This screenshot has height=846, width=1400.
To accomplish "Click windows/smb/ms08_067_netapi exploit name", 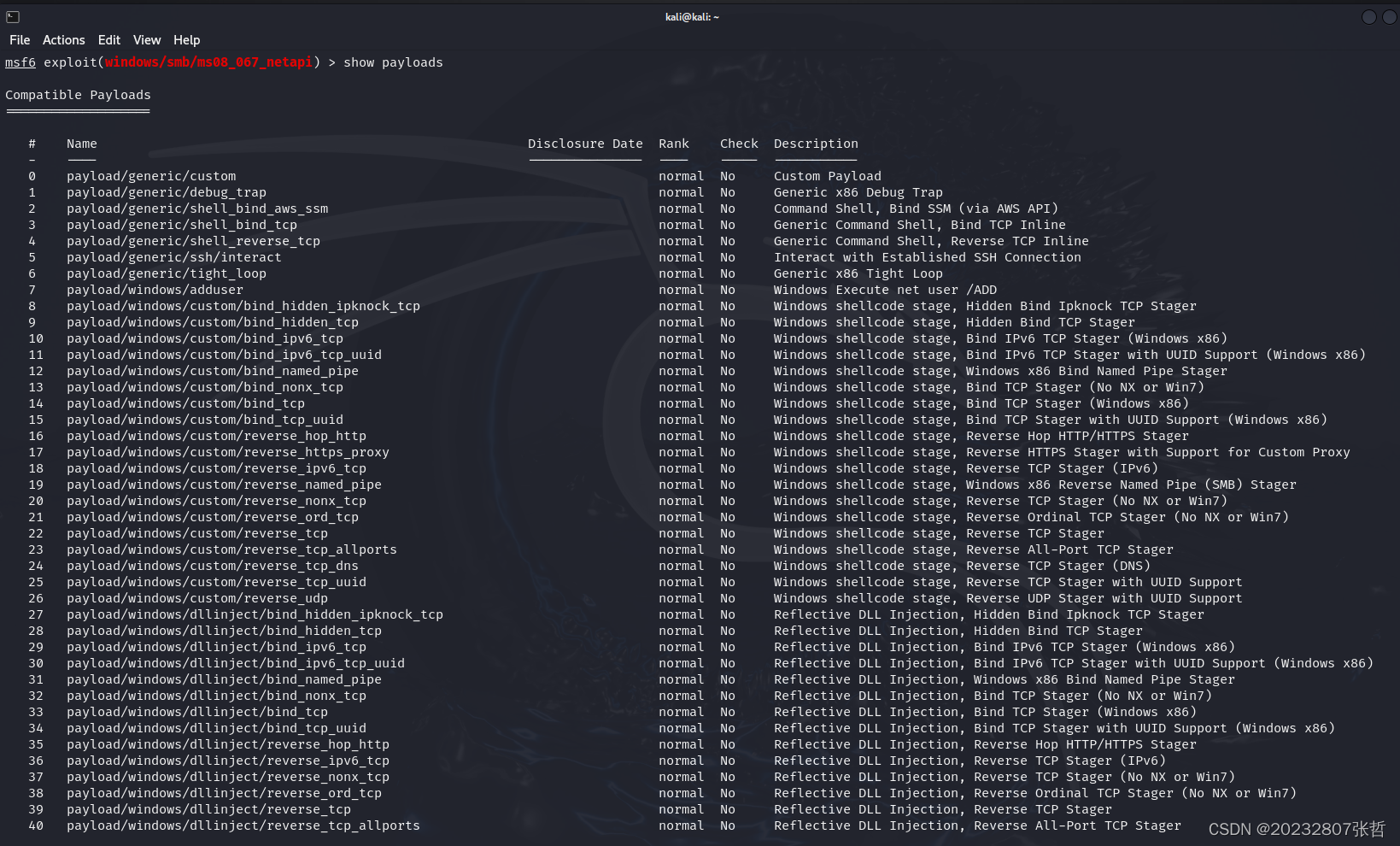I will (x=209, y=62).
